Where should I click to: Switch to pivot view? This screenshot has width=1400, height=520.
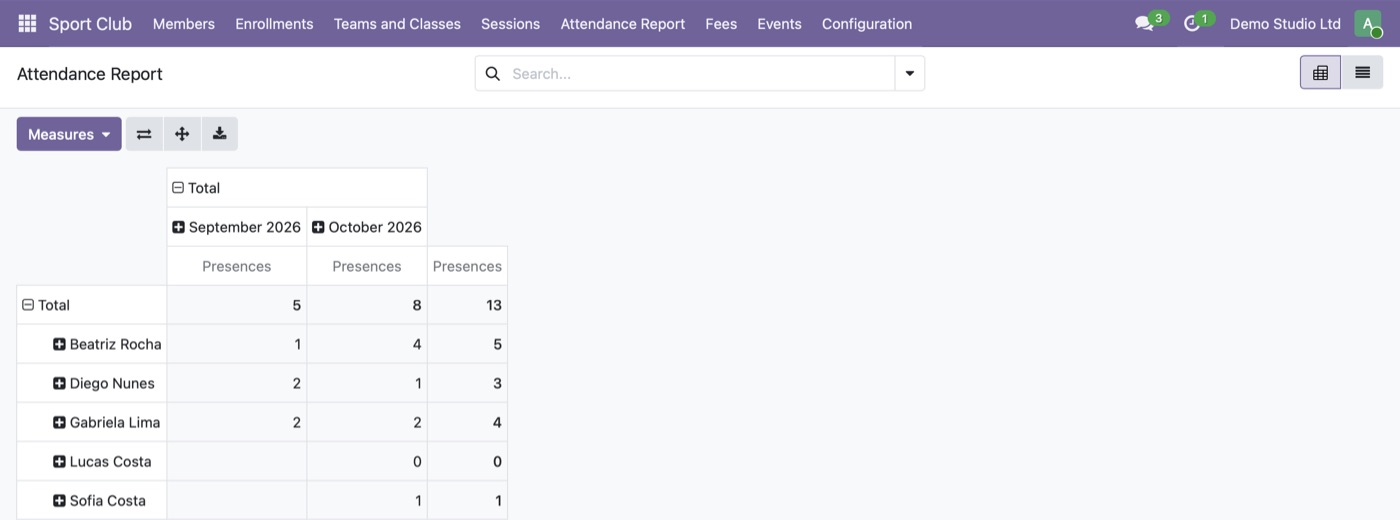(1320, 72)
